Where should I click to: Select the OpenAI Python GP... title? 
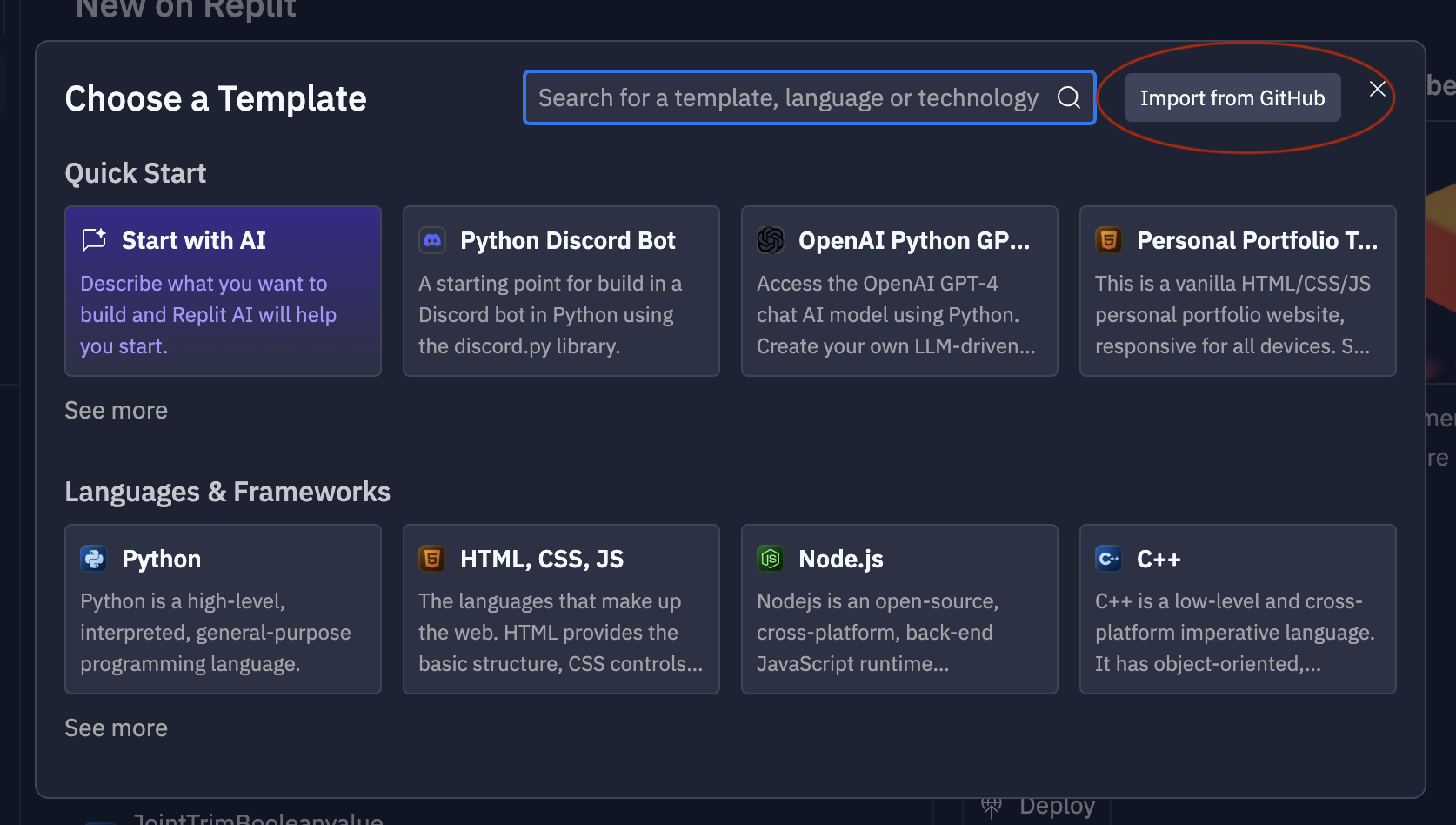pyautogui.click(x=913, y=240)
